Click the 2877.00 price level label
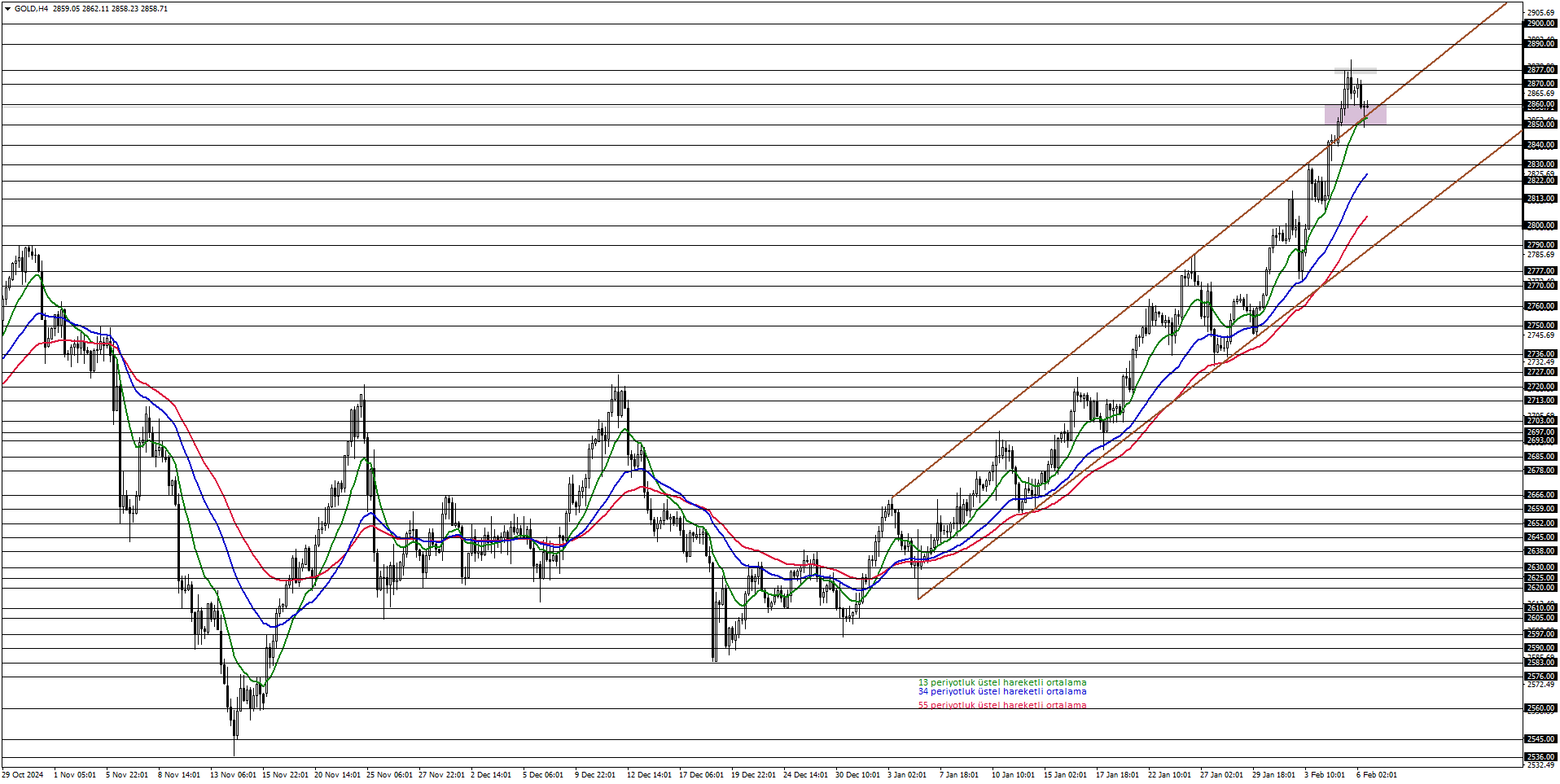1560x784 pixels. click(1540, 70)
